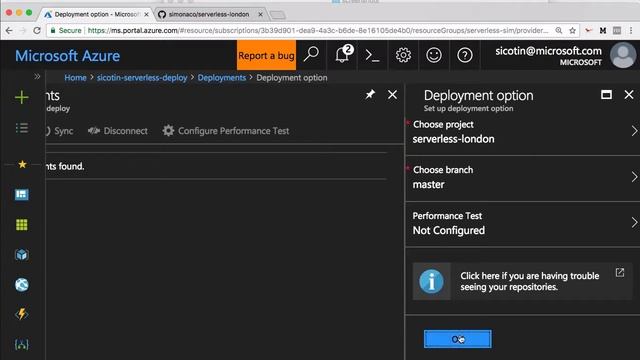Open a new browser tab

point(278,15)
